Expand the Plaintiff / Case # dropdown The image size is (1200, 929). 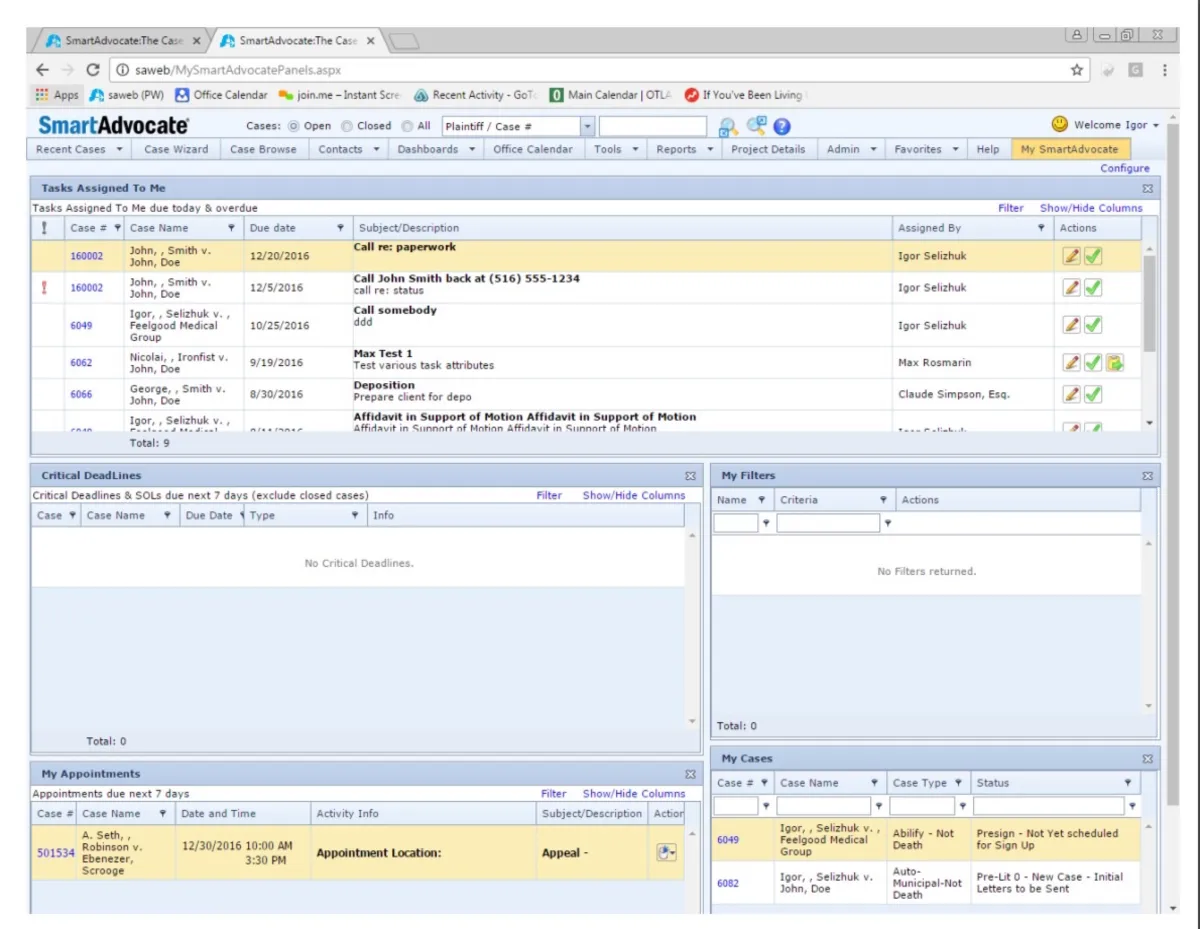click(x=587, y=127)
